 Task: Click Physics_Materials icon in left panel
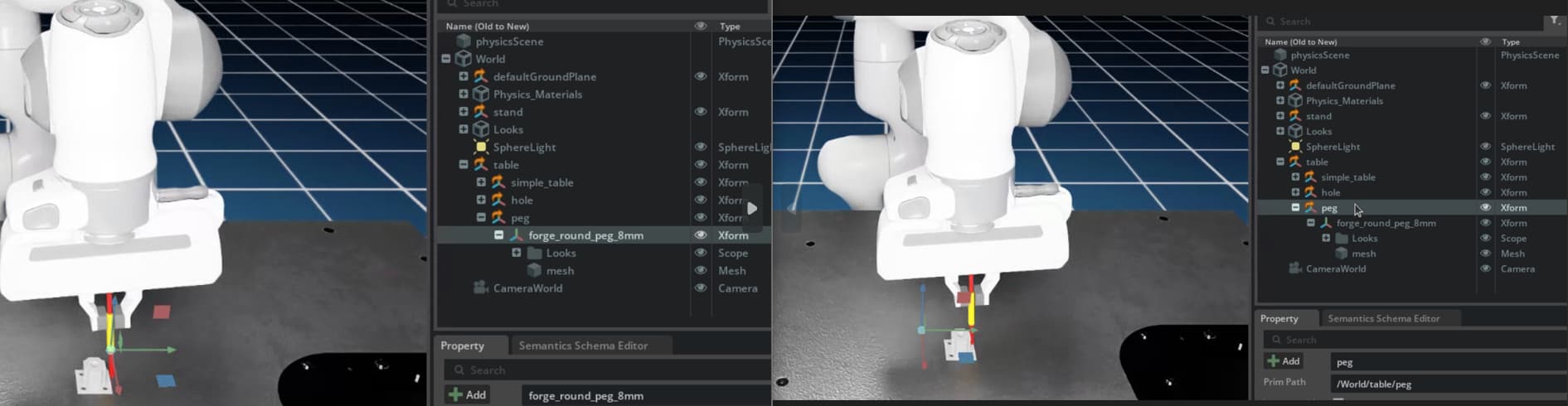[481, 94]
